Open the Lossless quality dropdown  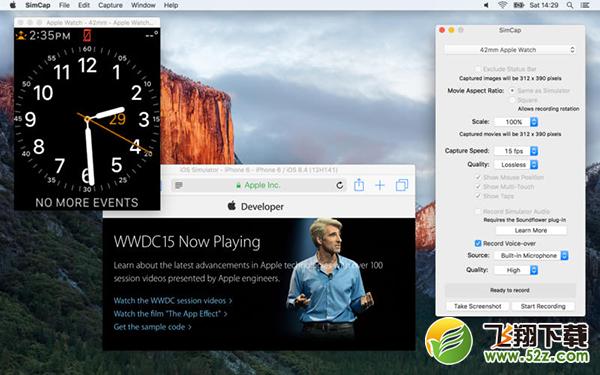click(x=516, y=165)
